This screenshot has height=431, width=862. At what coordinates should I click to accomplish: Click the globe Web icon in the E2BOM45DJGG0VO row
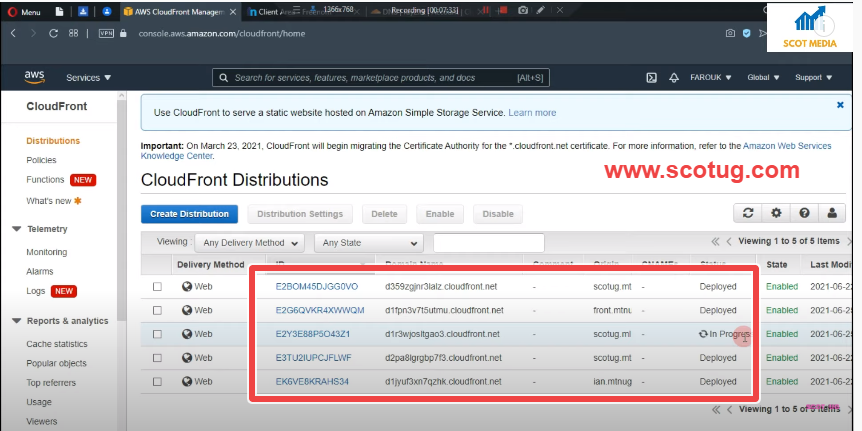coord(187,286)
